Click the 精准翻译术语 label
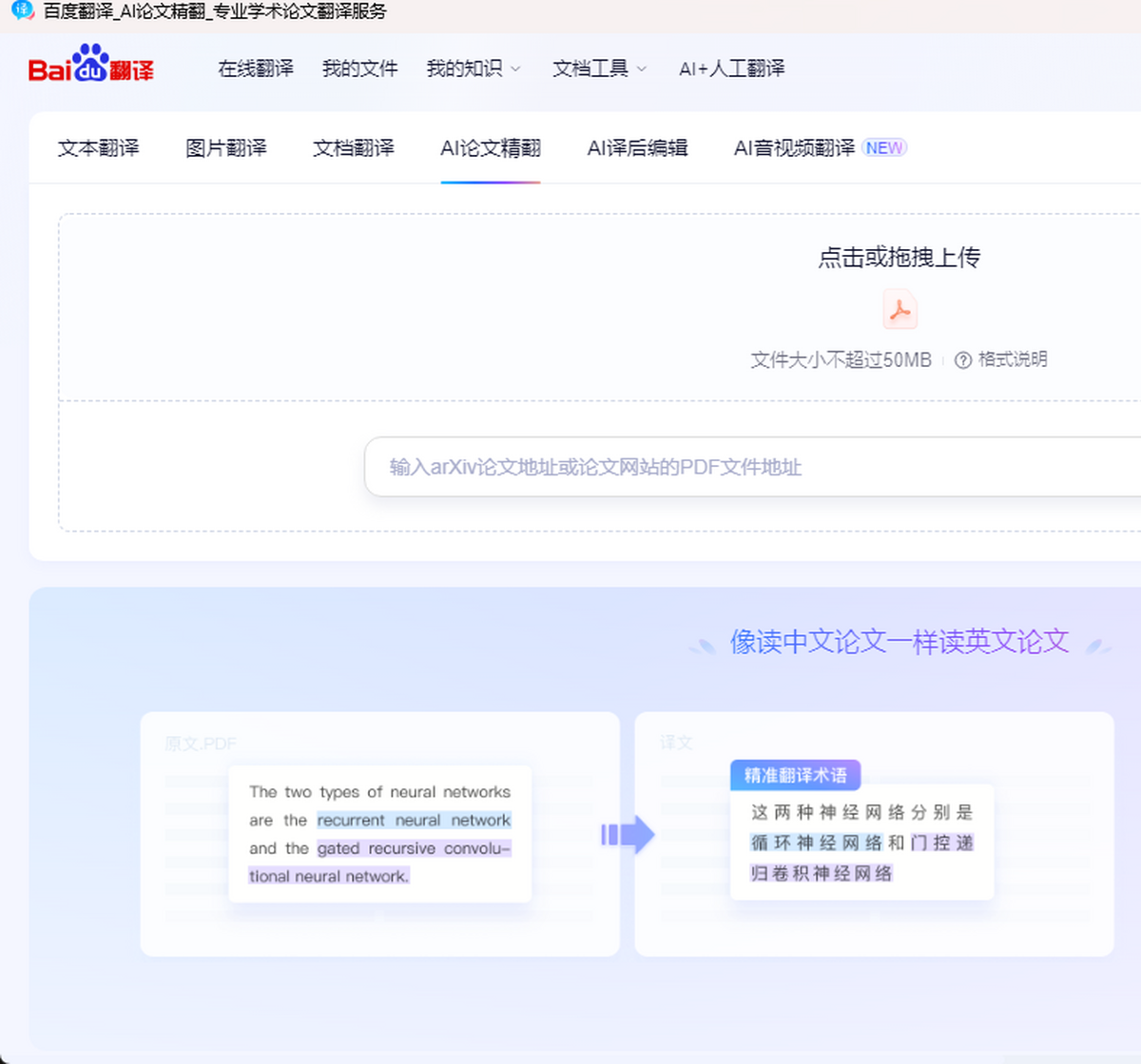Screen dimensions: 1141x1064 point(796,776)
